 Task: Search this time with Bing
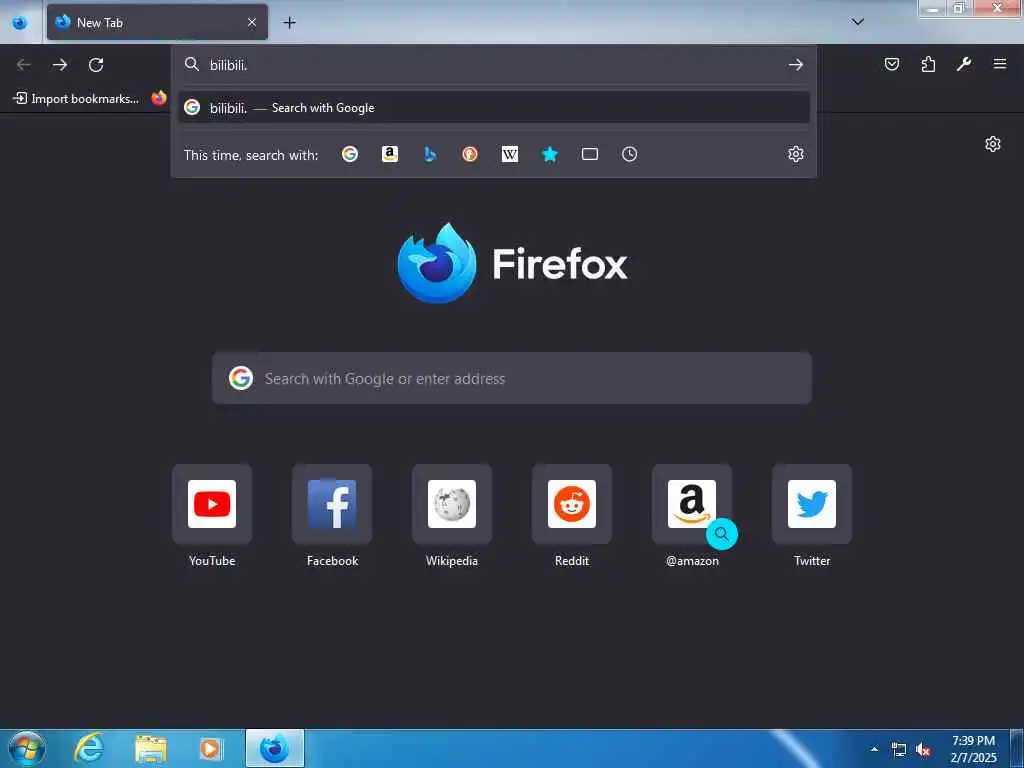430,154
